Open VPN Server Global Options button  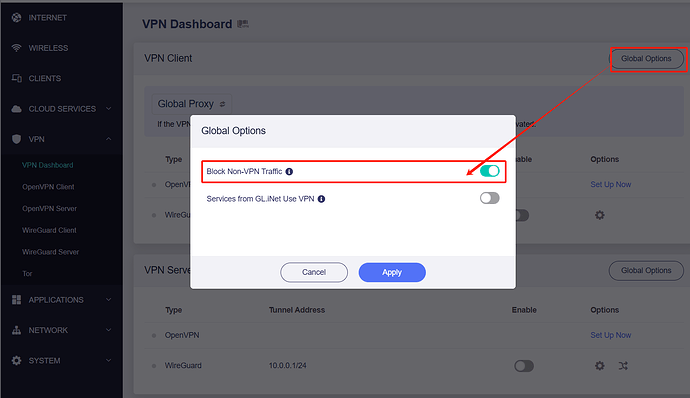(x=646, y=270)
